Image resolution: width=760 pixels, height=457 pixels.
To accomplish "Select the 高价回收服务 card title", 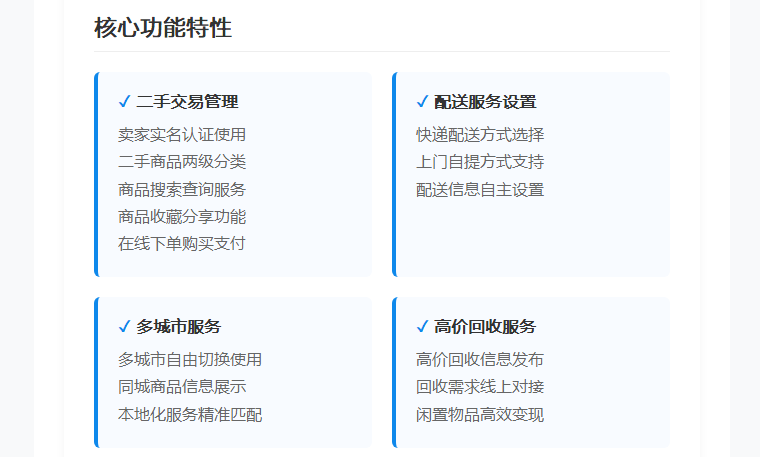I will pos(485,327).
